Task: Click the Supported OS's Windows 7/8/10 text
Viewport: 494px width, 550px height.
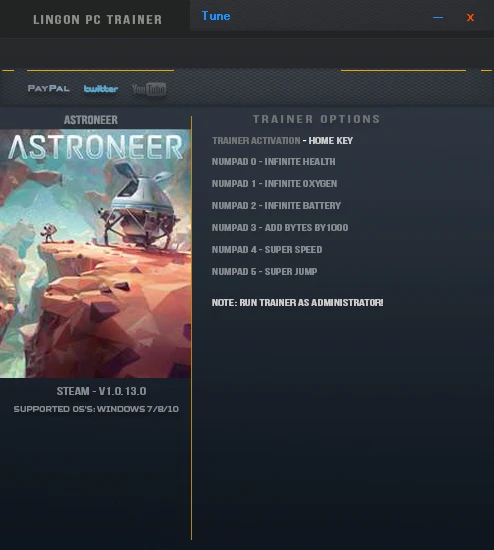Action: coord(96,409)
